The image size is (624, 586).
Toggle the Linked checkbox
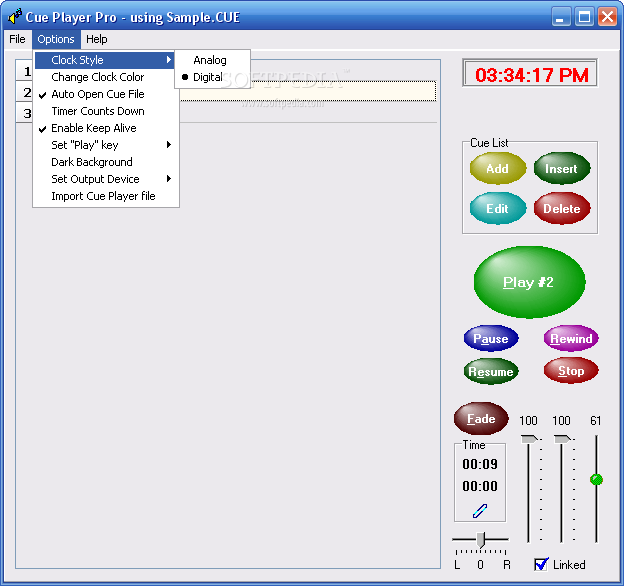coord(541,564)
